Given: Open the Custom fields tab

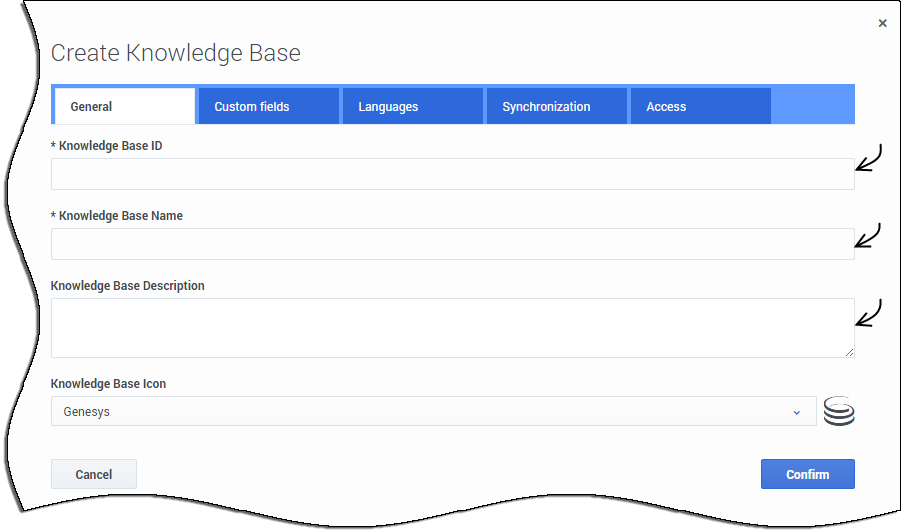Looking at the screenshot, I should 268,106.
